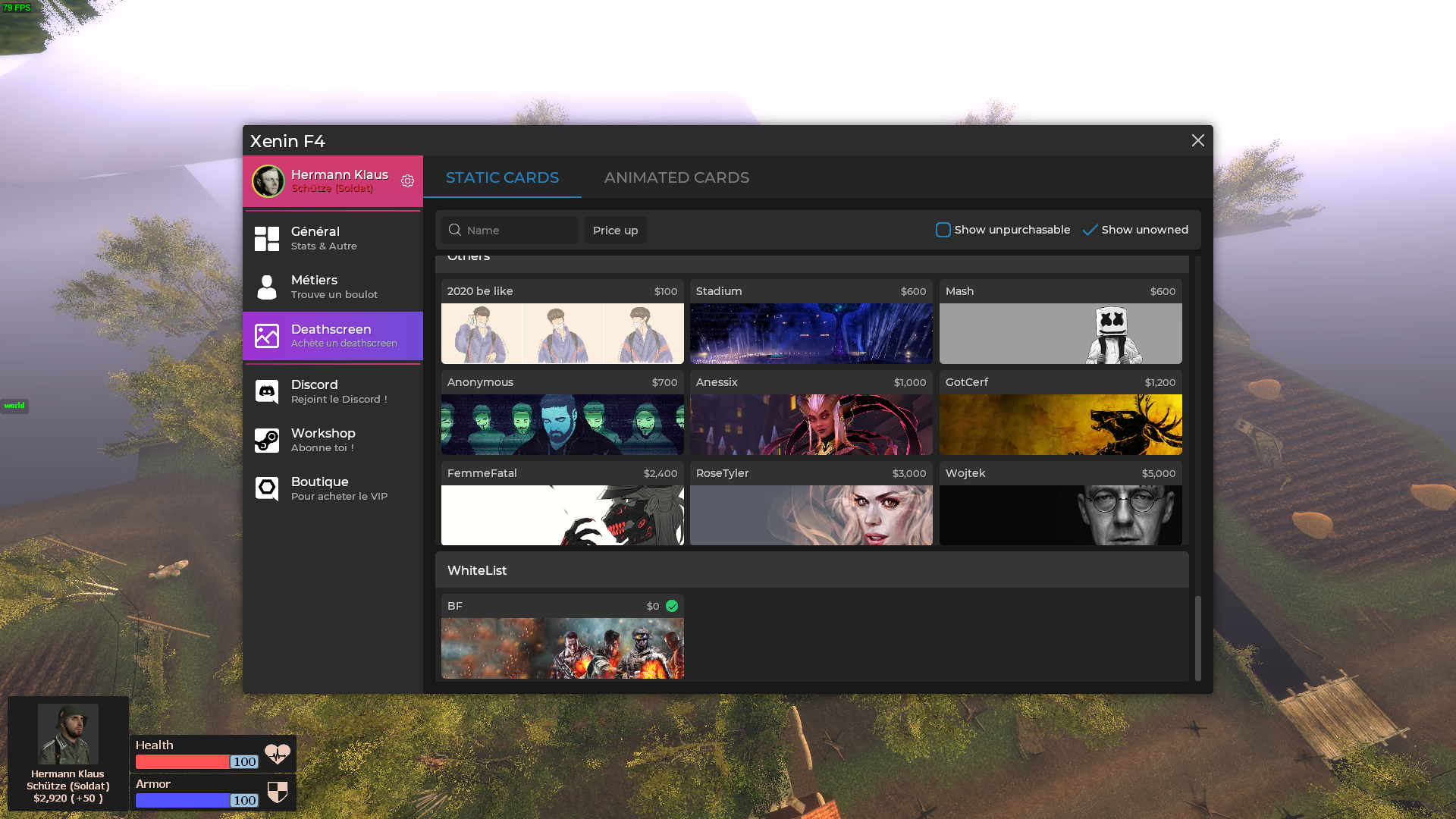The height and width of the screenshot is (819, 1456).
Task: Click the $1,000 Anessix price
Action: [910, 382]
